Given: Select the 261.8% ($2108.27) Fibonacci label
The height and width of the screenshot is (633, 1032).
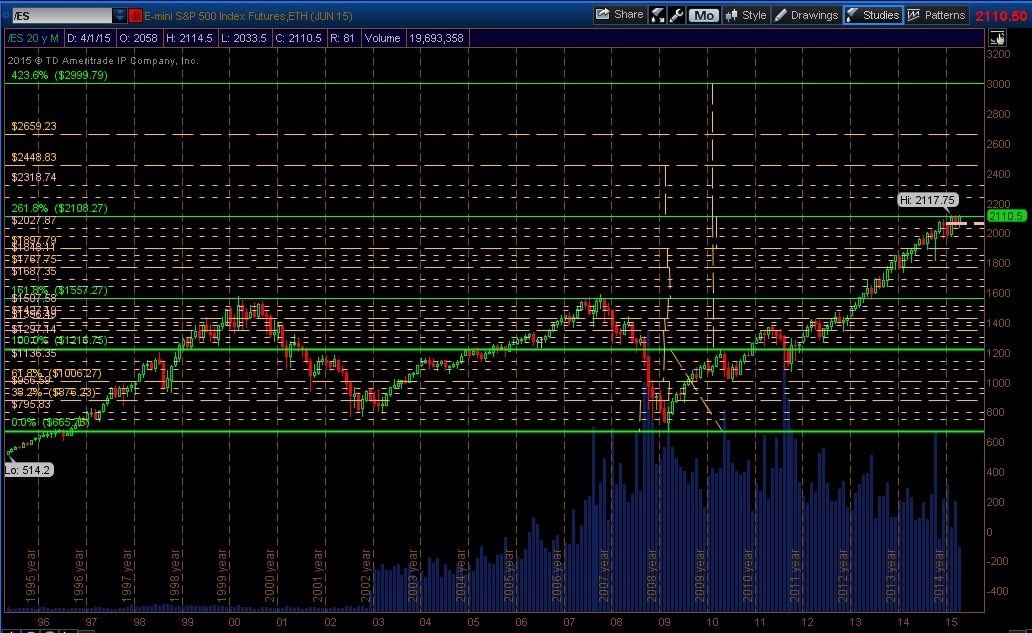Looking at the screenshot, I should click(59, 208).
